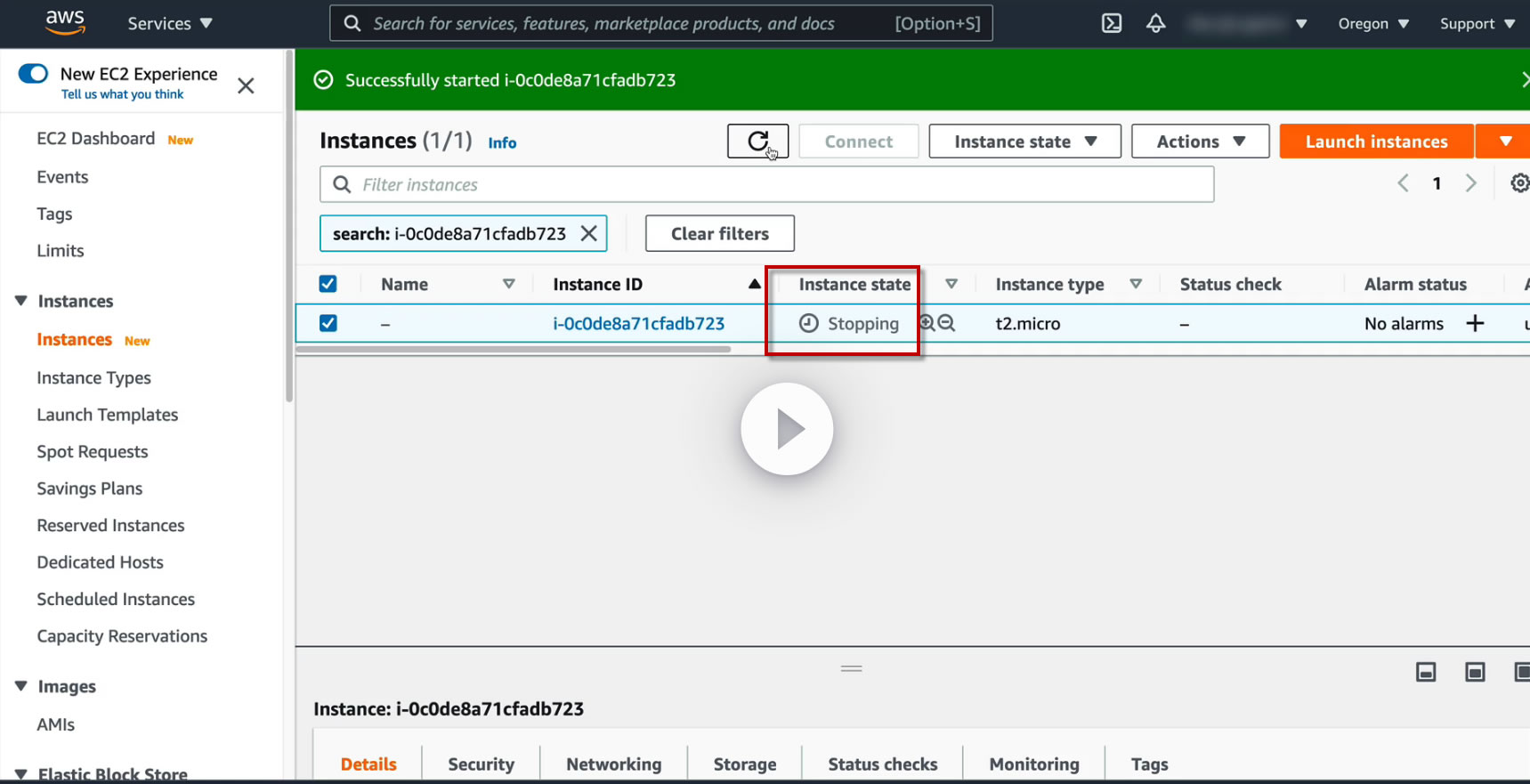Toggle the New EC2 Experience switch
Screen dimensions: 1530x784
(x=33, y=73)
